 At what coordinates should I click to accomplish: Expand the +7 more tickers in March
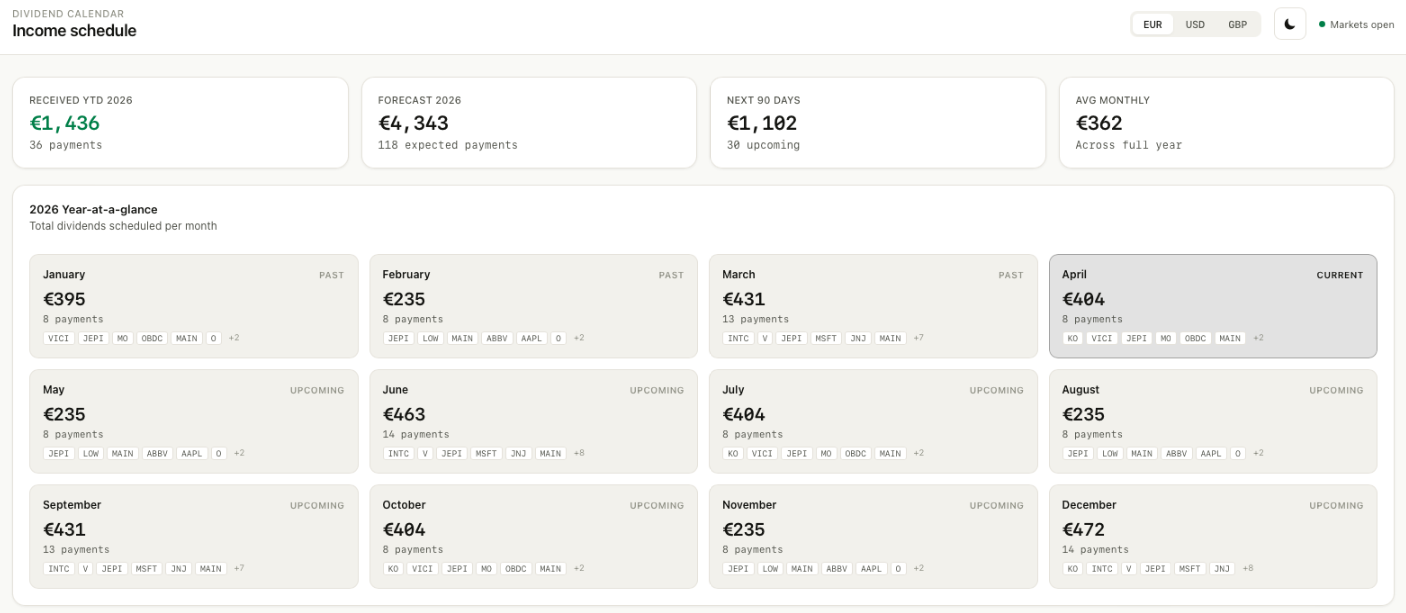(x=918, y=338)
